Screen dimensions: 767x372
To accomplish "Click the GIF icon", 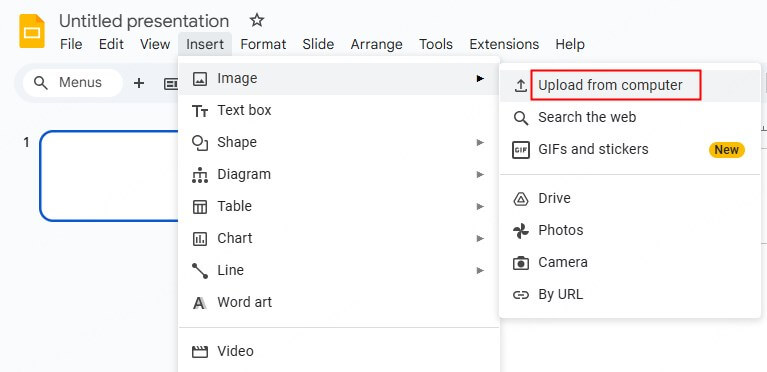I will pos(520,150).
